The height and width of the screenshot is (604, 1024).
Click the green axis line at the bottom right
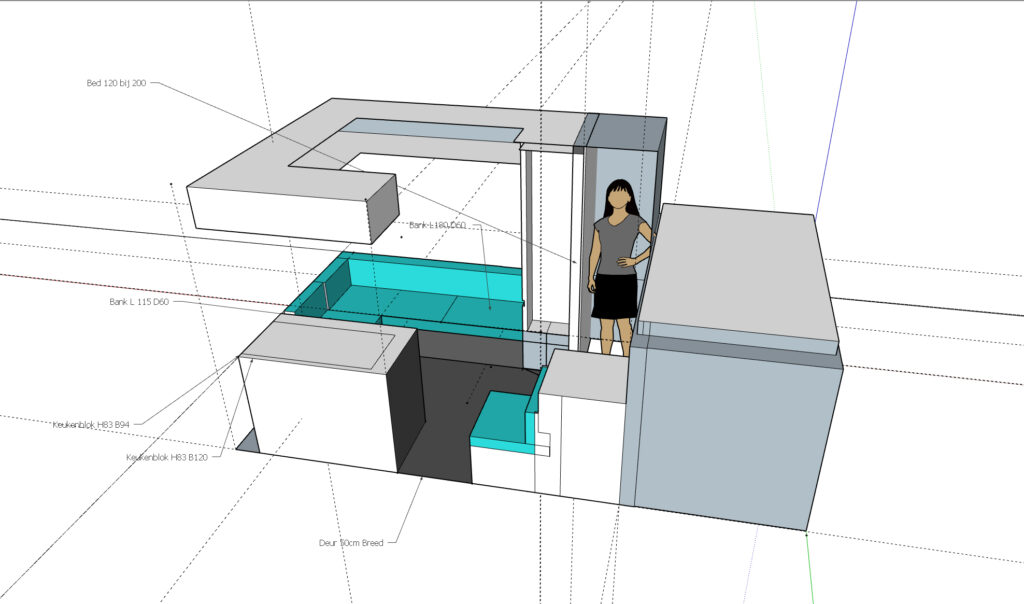coord(809,570)
